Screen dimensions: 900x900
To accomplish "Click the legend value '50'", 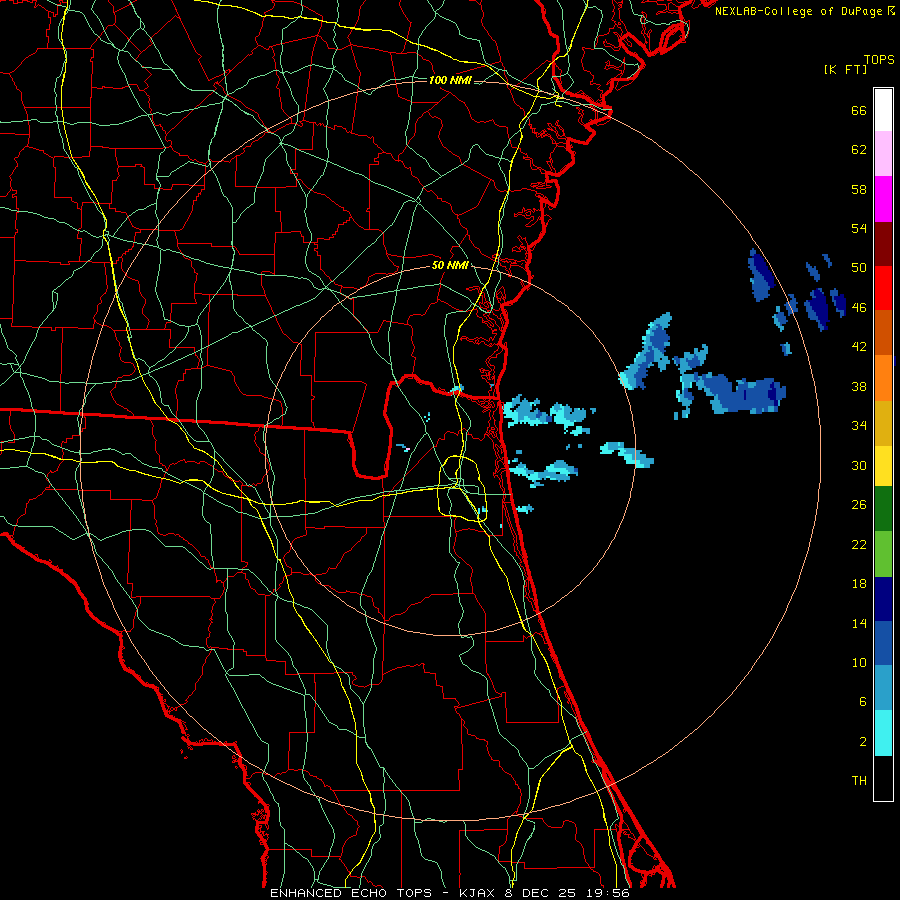I will tap(859, 268).
